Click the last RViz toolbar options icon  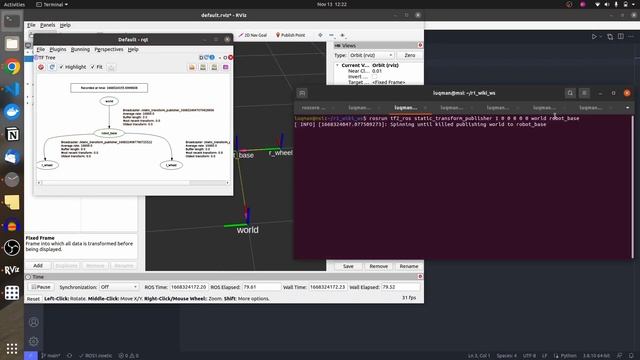(342, 35)
